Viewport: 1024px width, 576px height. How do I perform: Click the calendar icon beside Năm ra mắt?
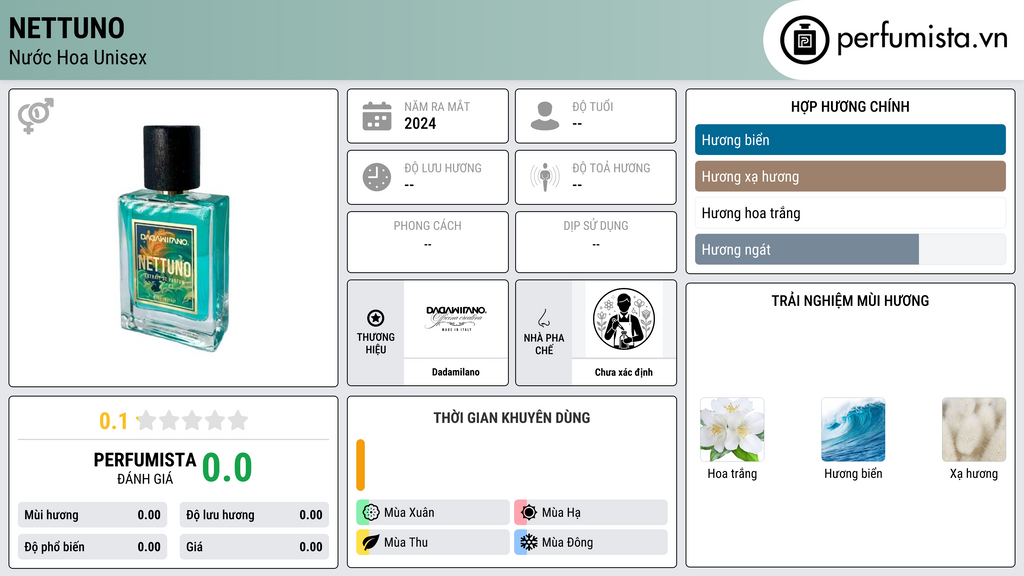tap(377, 116)
